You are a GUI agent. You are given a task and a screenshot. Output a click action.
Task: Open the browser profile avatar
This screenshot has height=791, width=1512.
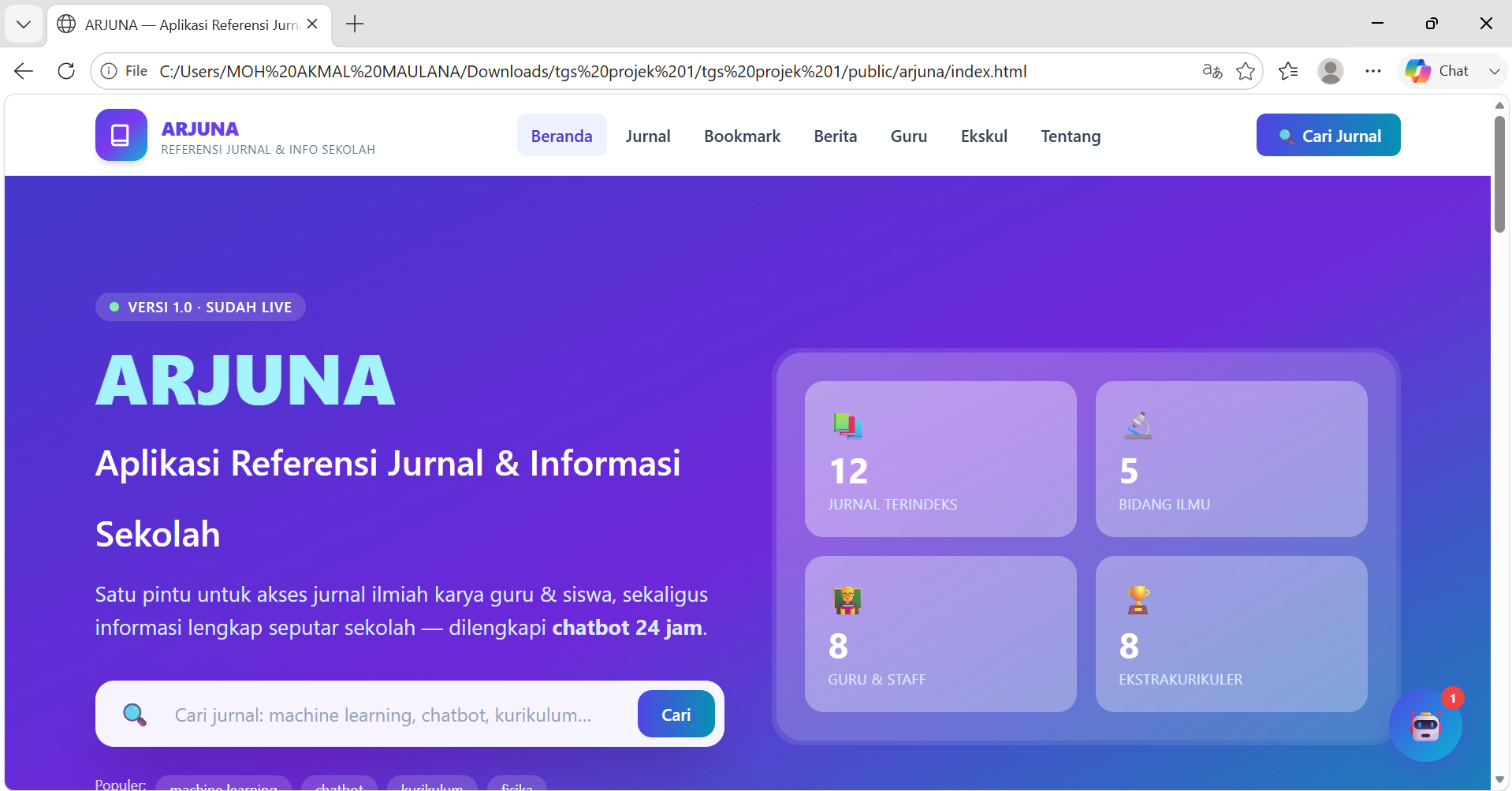(x=1331, y=71)
